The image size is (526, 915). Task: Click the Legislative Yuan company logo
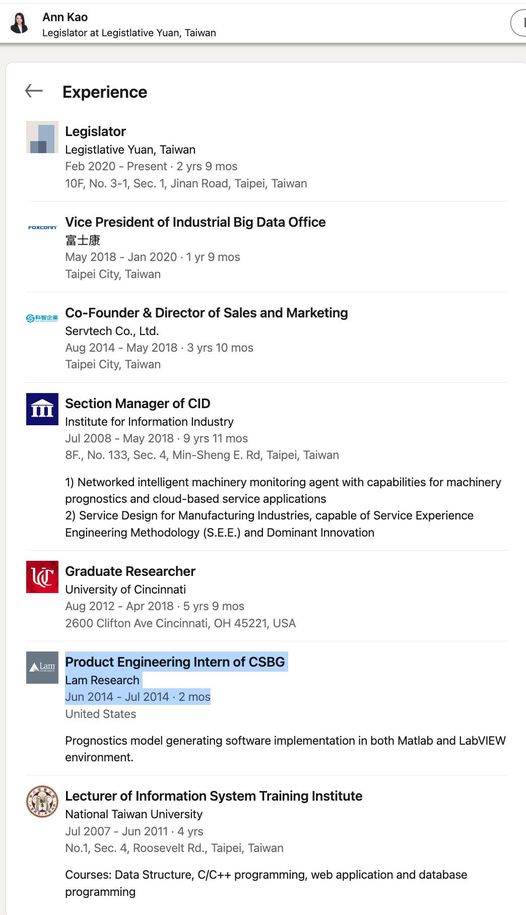click(x=42, y=137)
